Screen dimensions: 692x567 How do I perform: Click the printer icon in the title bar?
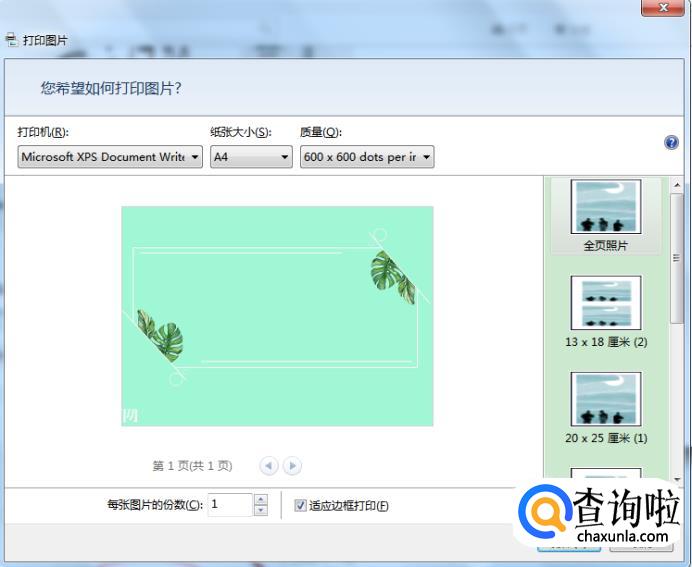11,40
